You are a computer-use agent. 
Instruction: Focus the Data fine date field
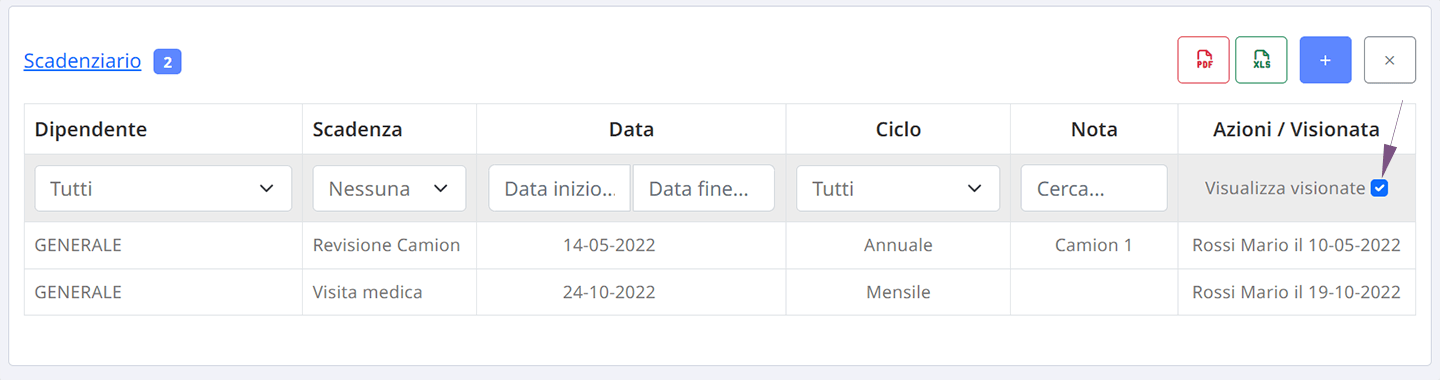point(704,188)
